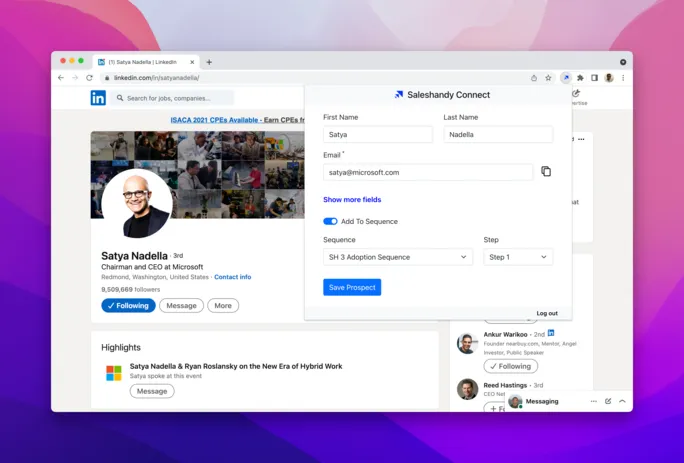684x463 pixels.
Task: Click 9,509,669 followers text
Action: (x=130, y=289)
